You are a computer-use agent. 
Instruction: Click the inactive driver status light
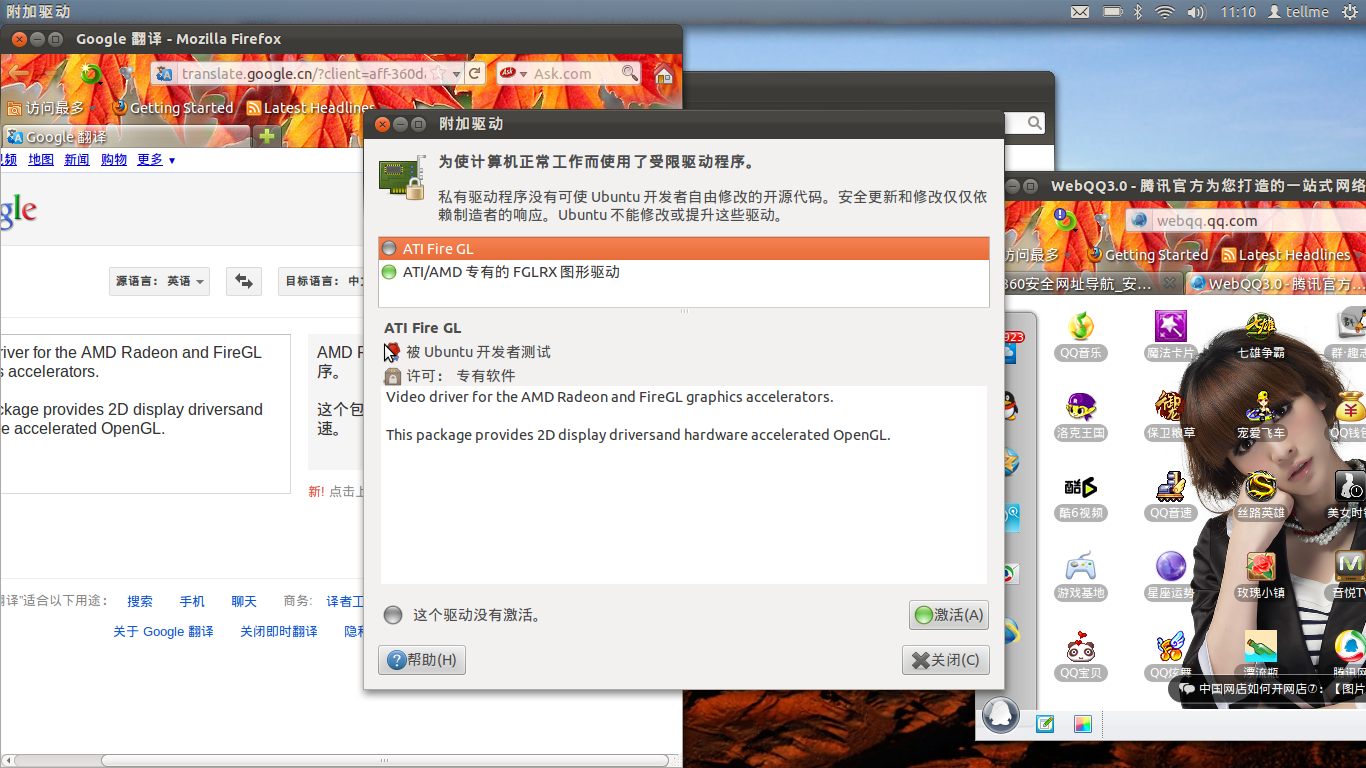[393, 615]
